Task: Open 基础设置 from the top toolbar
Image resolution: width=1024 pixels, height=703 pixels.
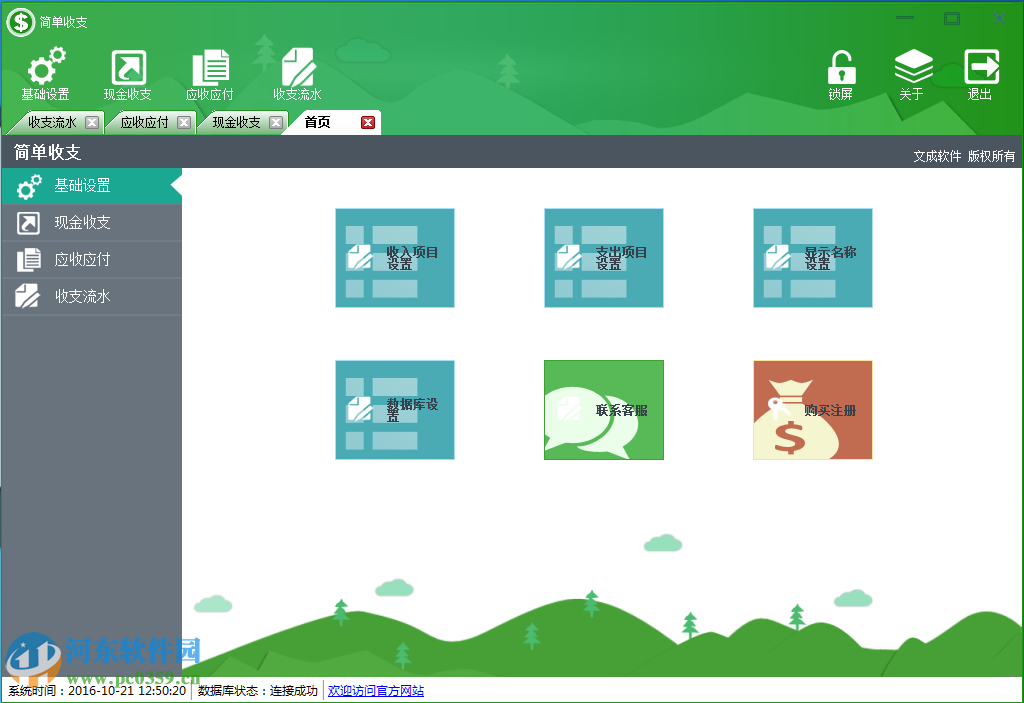Action: point(46,74)
